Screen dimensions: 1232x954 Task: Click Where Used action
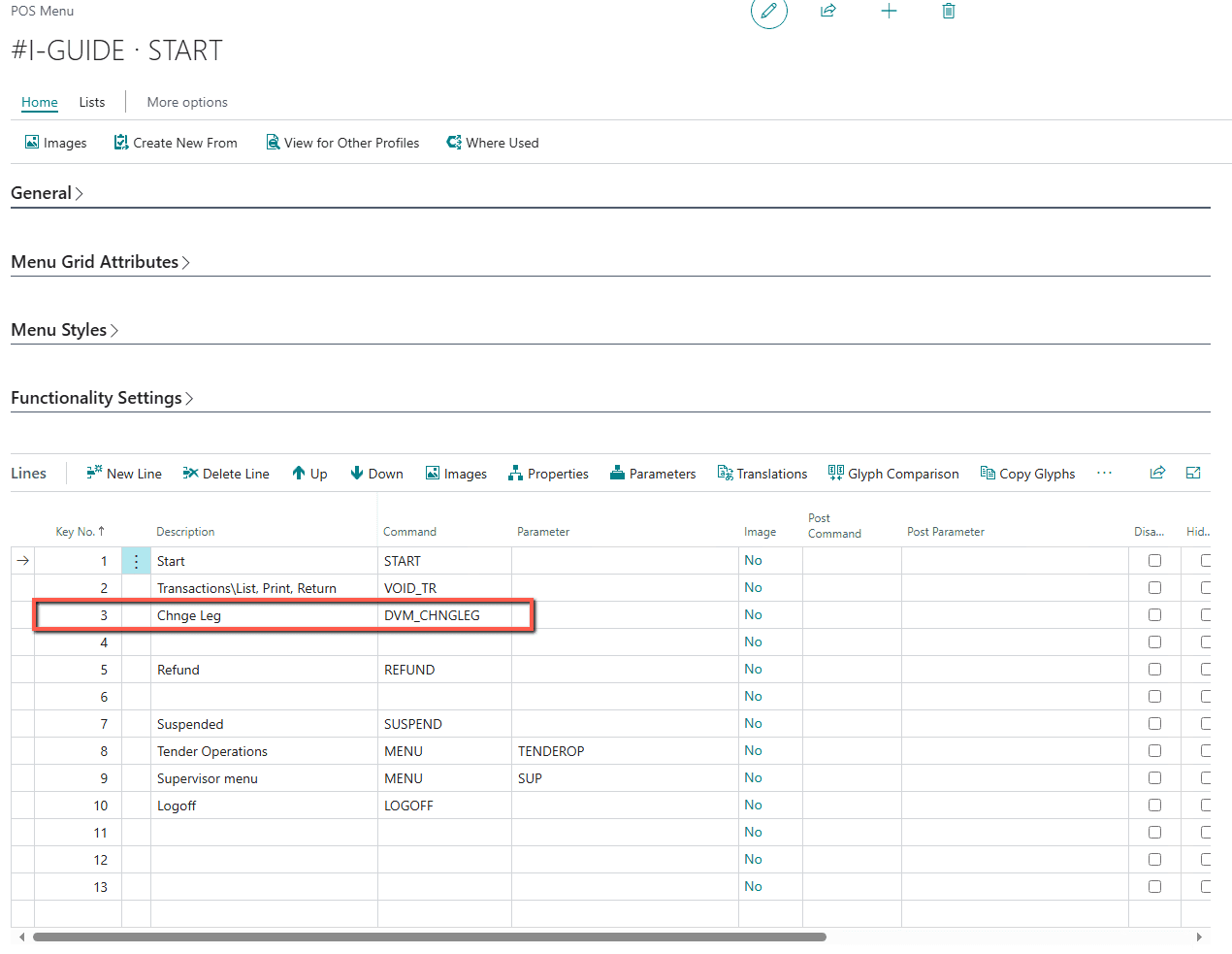click(x=492, y=143)
